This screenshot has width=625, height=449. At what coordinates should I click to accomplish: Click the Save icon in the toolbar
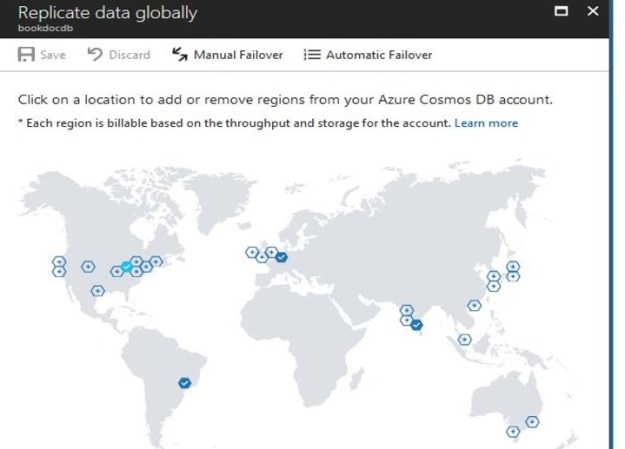coord(27,55)
